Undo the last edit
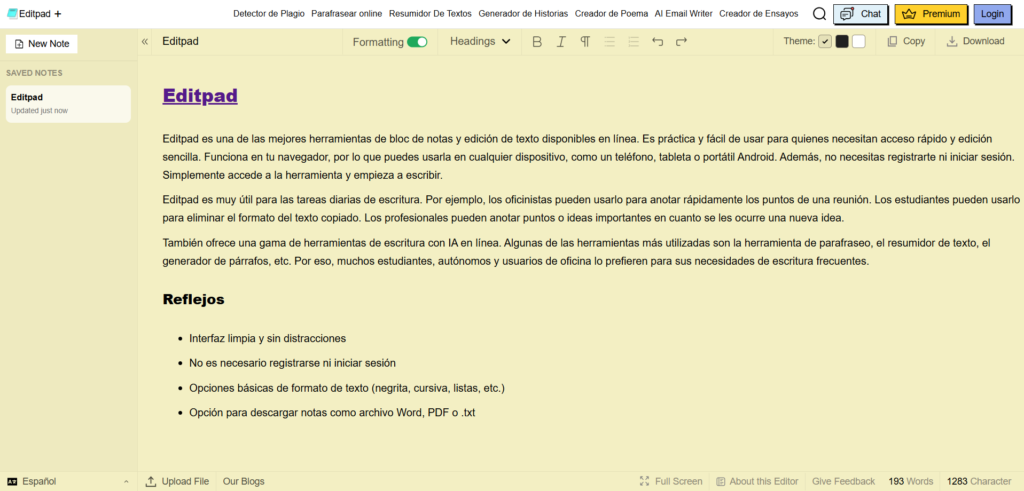This screenshot has height=491, width=1024. pos(657,42)
